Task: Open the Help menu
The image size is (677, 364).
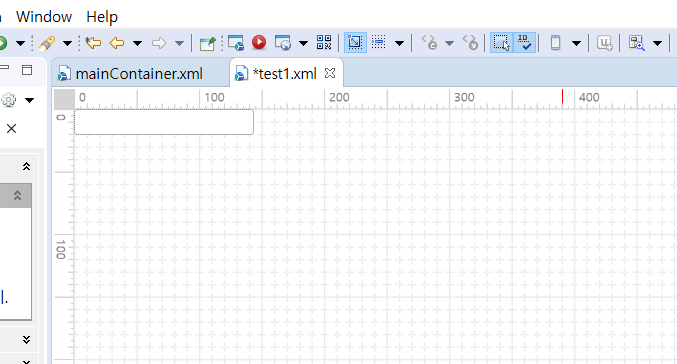Action: click(x=102, y=17)
